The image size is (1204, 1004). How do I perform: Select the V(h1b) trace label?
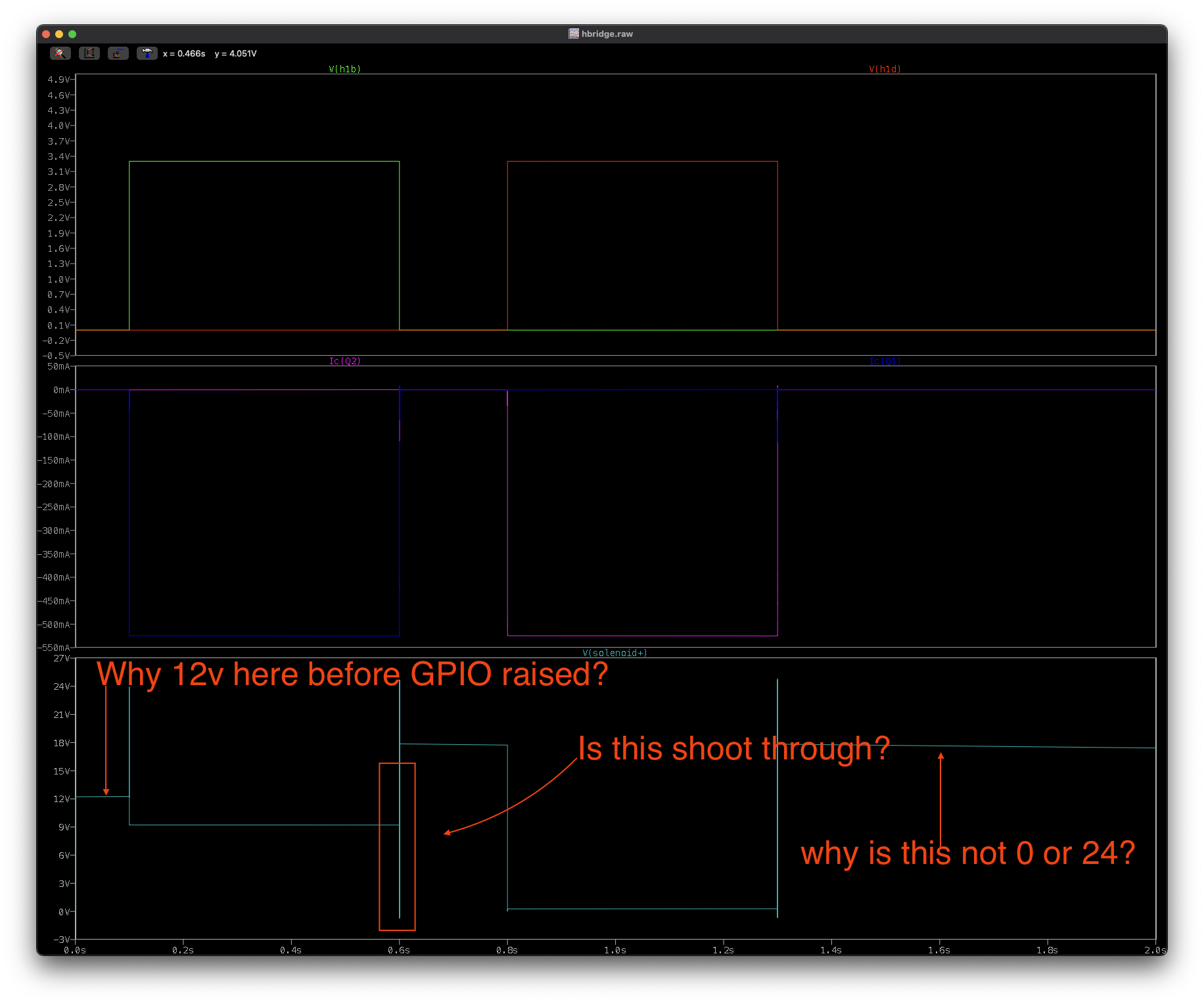click(x=345, y=69)
